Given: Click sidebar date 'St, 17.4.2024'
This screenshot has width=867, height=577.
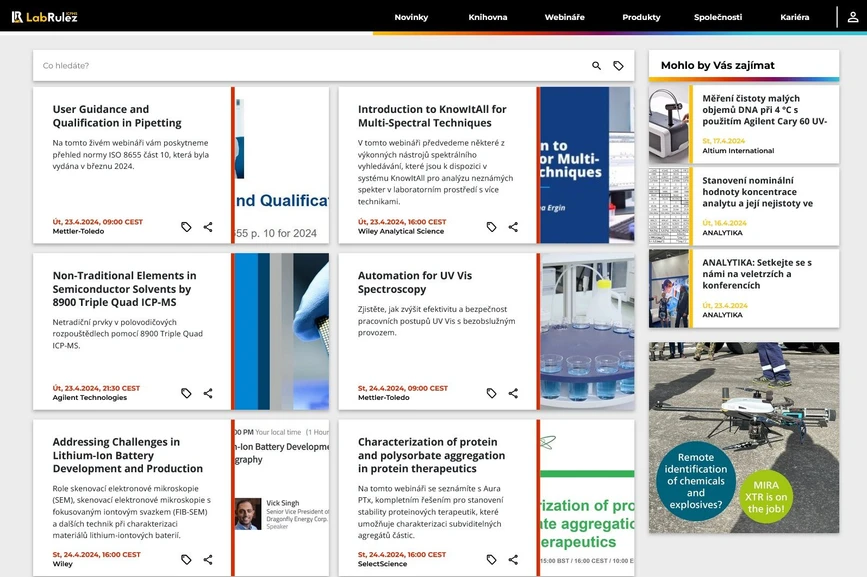Looking at the screenshot, I should (724, 141).
